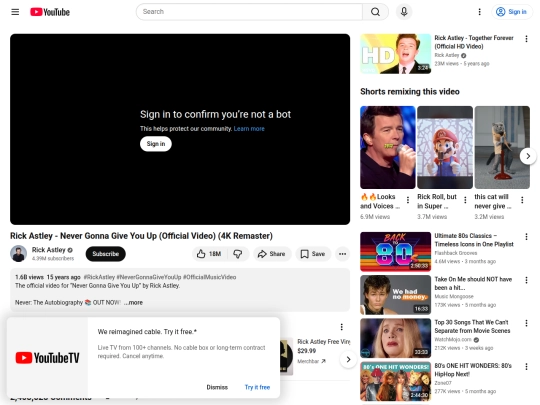The height and width of the screenshot is (405, 540).
Task: Advance merch shelf with right arrow
Action: pos(348,359)
